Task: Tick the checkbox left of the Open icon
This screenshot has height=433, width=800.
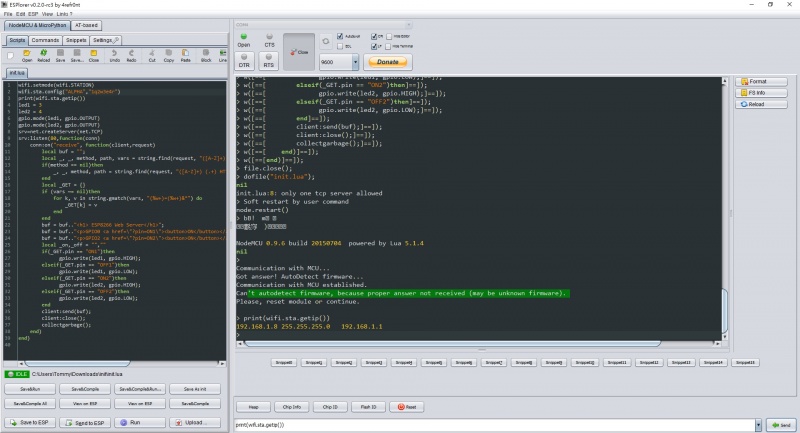Action: coord(10,55)
